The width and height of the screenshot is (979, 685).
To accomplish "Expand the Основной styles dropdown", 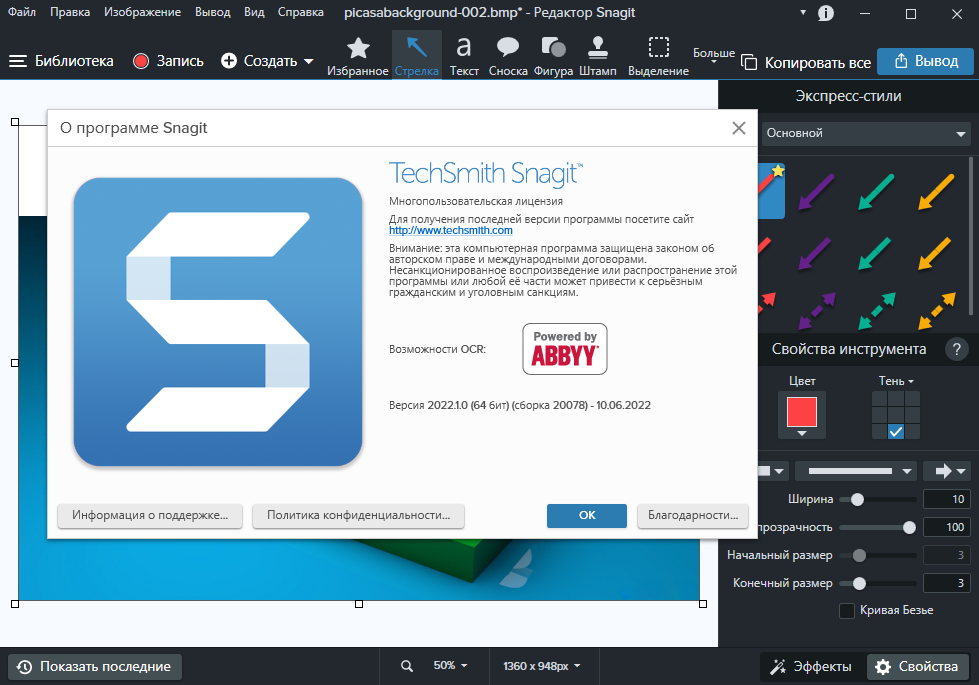I will click(865, 133).
